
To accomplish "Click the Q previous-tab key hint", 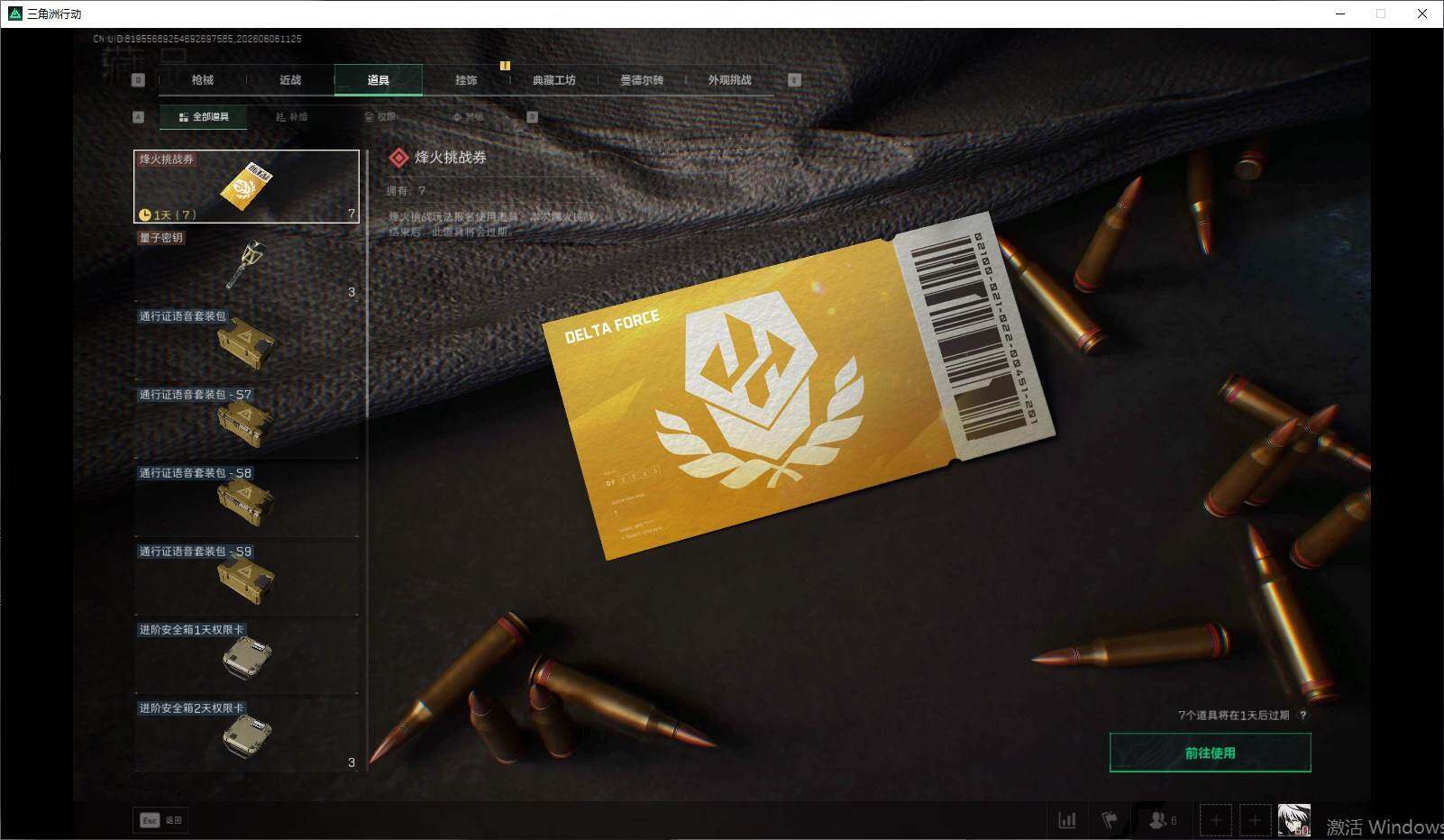I will click(138, 80).
